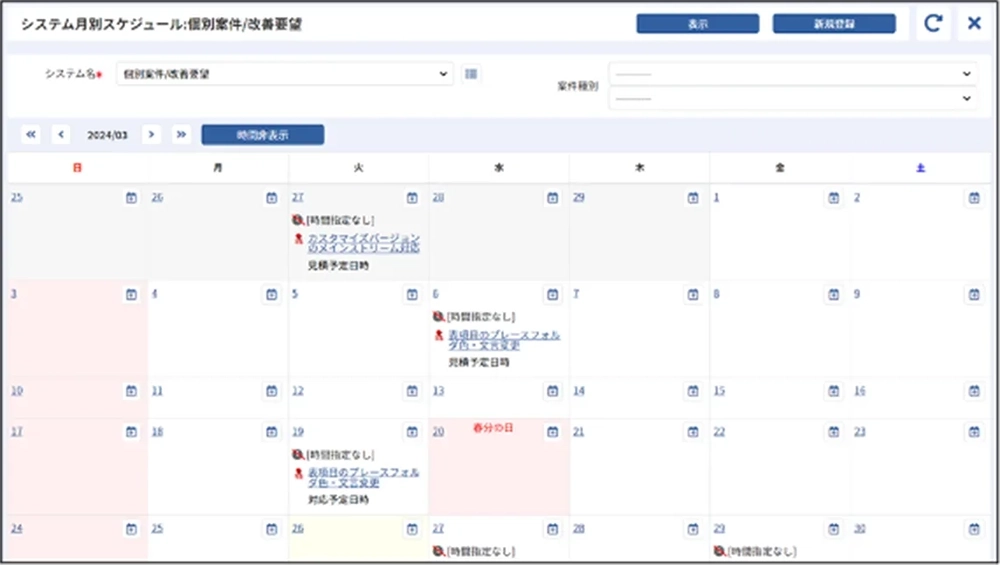Jump forward with the double-right arrow button

181,135
